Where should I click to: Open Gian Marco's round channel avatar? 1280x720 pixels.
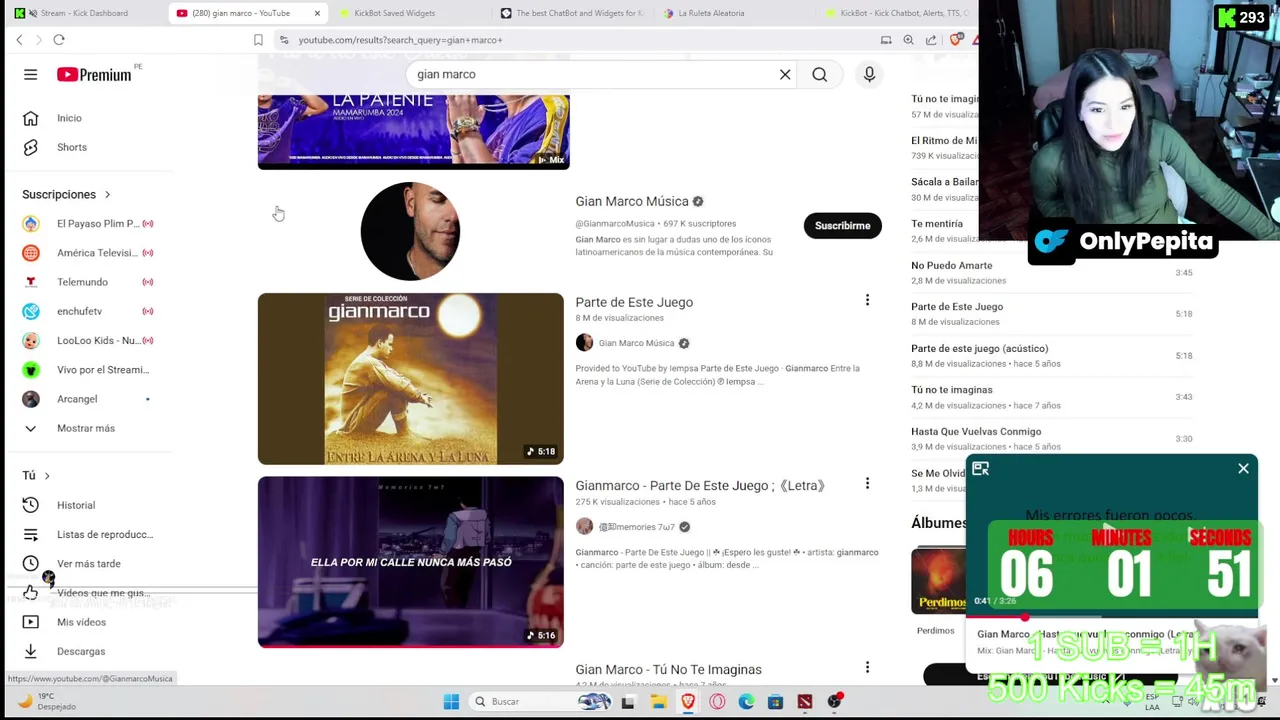(x=410, y=231)
